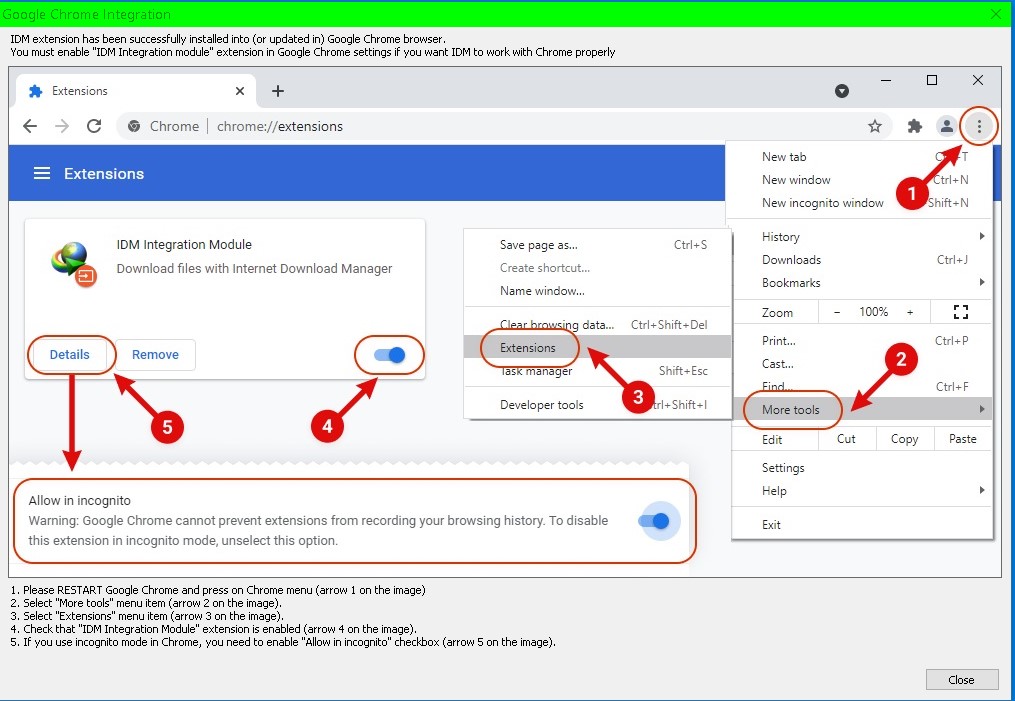1015x701 pixels.
Task: Click the Extensions header title
Action: coord(104,173)
